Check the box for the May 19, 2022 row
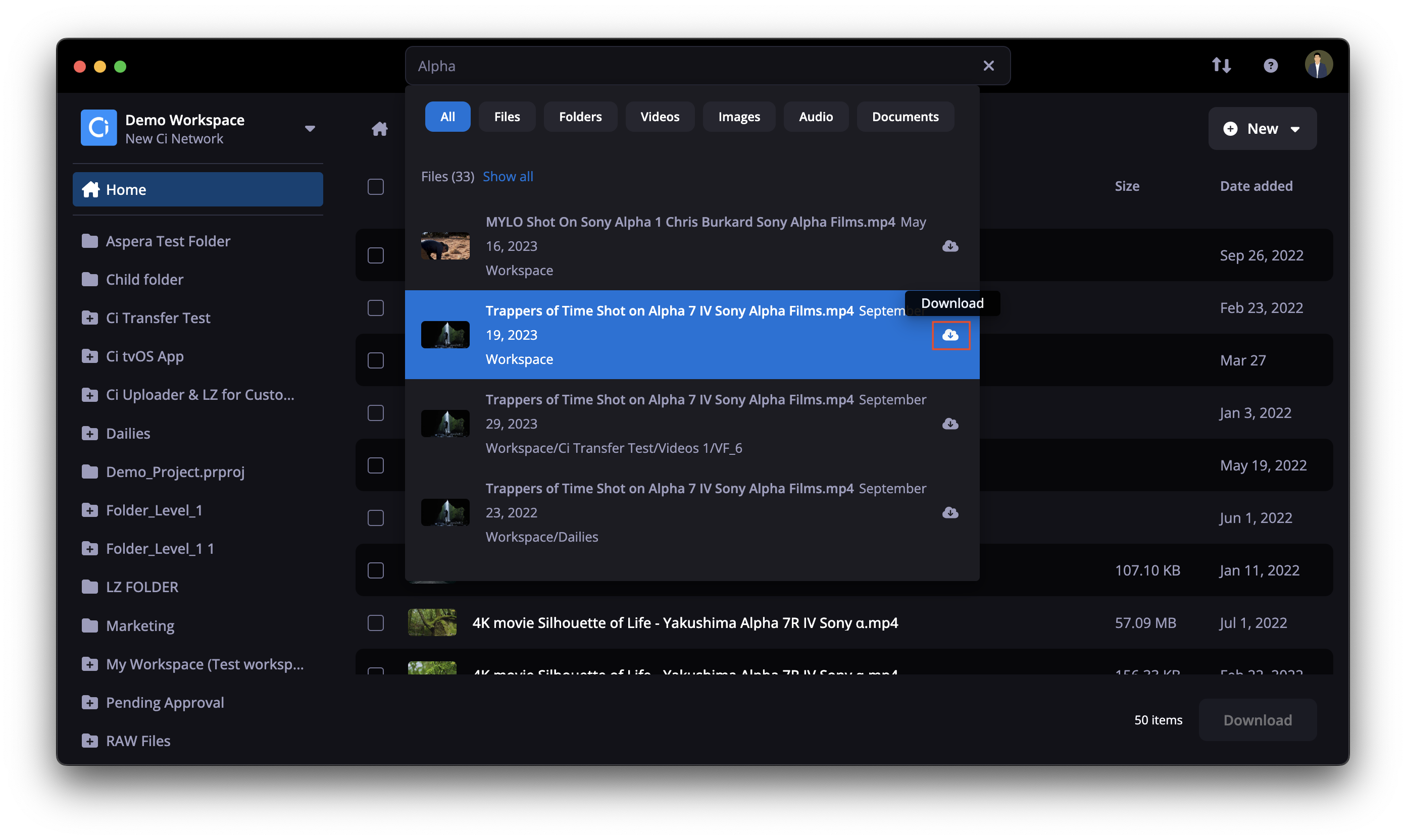Image resolution: width=1406 pixels, height=840 pixels. coord(375,465)
